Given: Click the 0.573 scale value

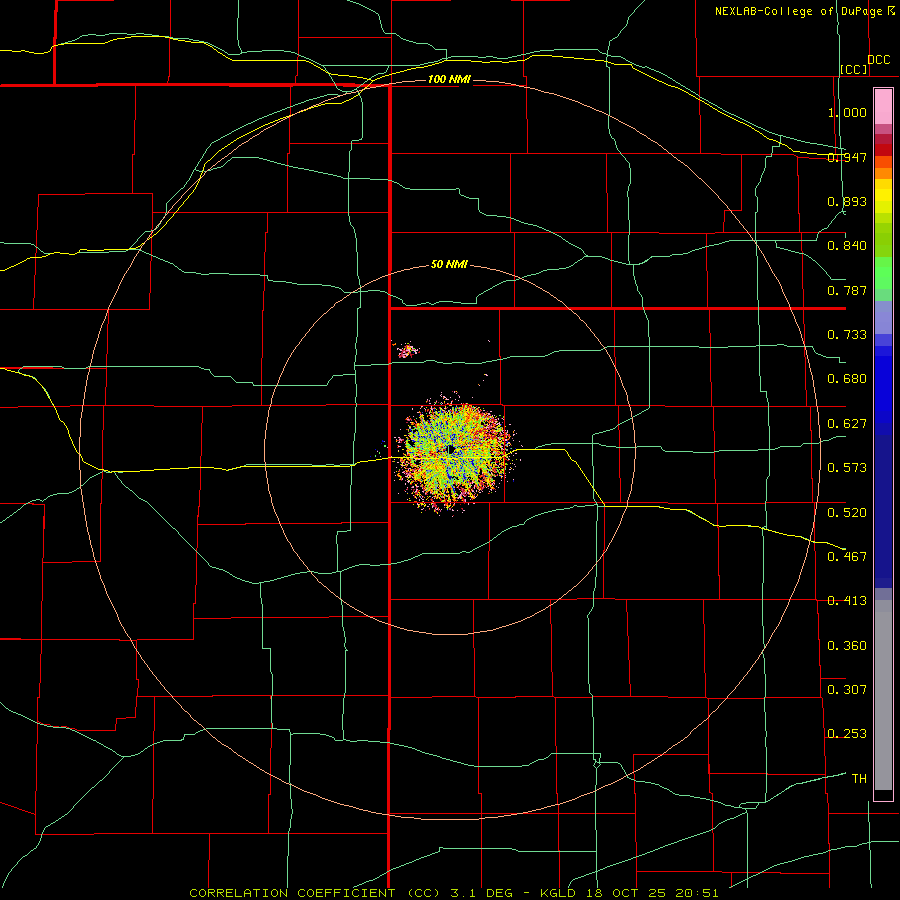Looking at the screenshot, I should click(847, 467).
